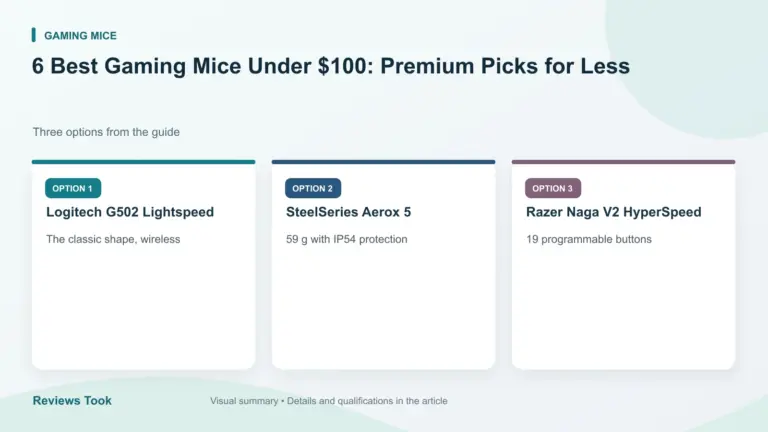Click the Reviews Took brand logo
Image resolution: width=768 pixels, height=432 pixels.
tap(72, 401)
